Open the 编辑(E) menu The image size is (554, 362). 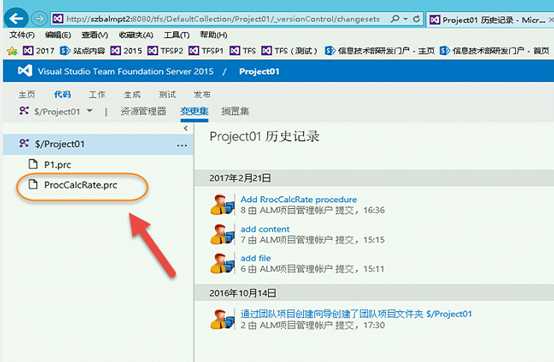click(x=58, y=35)
